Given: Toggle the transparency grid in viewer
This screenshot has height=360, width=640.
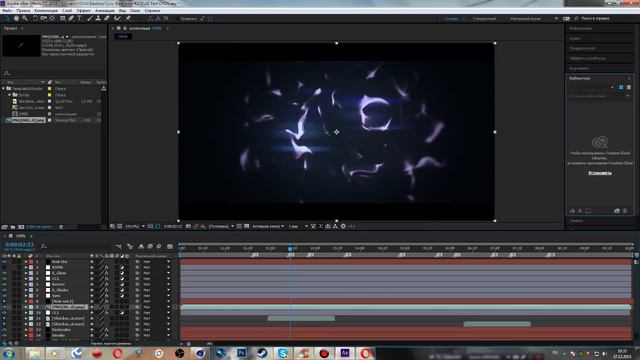Looking at the screenshot, I should tap(247, 226).
